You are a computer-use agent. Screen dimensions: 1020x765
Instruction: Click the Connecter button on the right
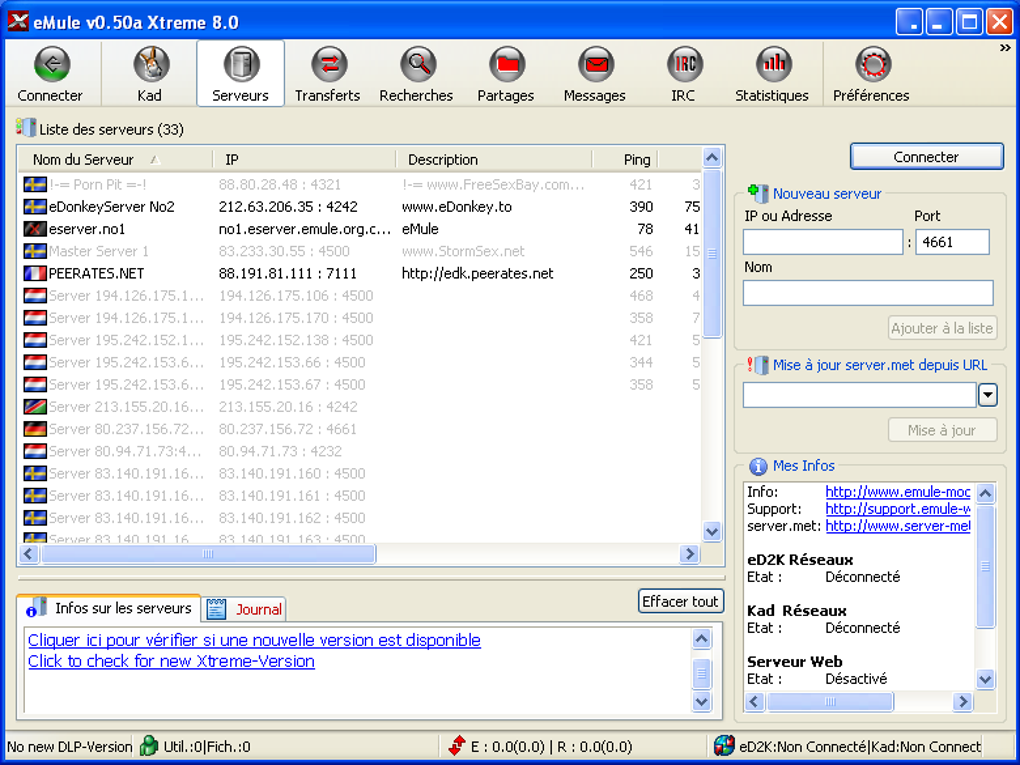[926, 157]
